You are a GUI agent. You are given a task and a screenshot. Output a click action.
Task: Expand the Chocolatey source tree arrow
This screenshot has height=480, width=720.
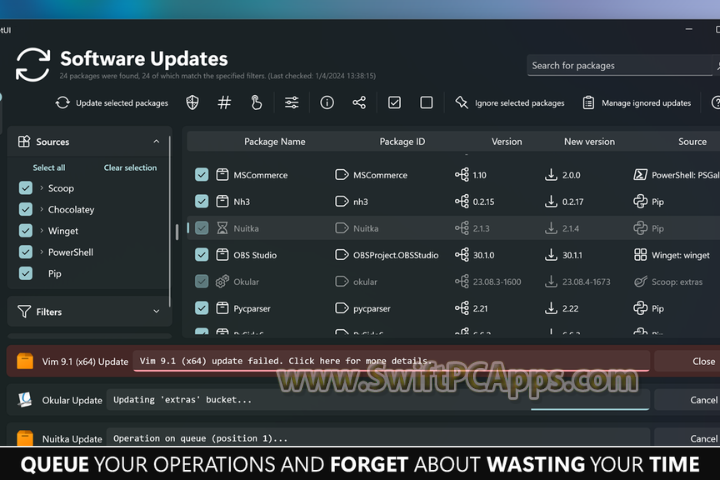pos(41,209)
